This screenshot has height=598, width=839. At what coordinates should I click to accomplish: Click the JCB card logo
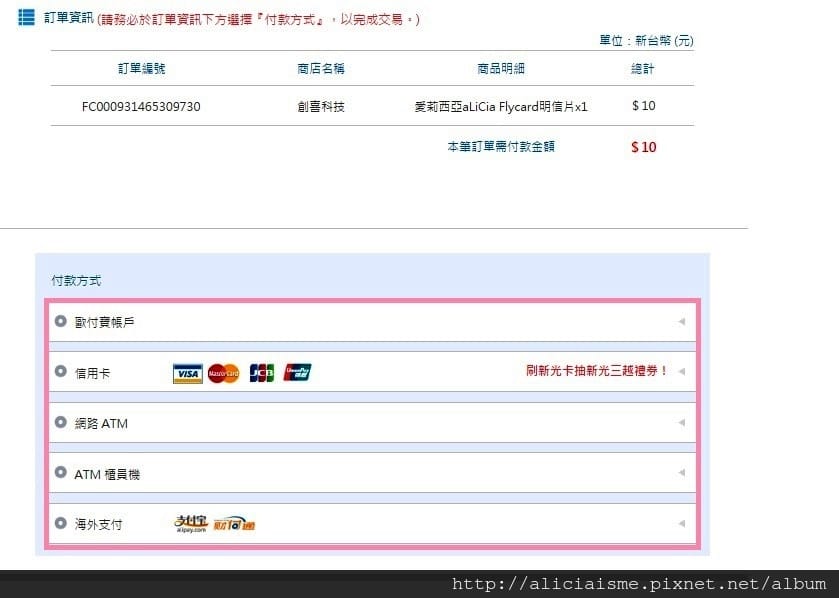[x=262, y=373]
